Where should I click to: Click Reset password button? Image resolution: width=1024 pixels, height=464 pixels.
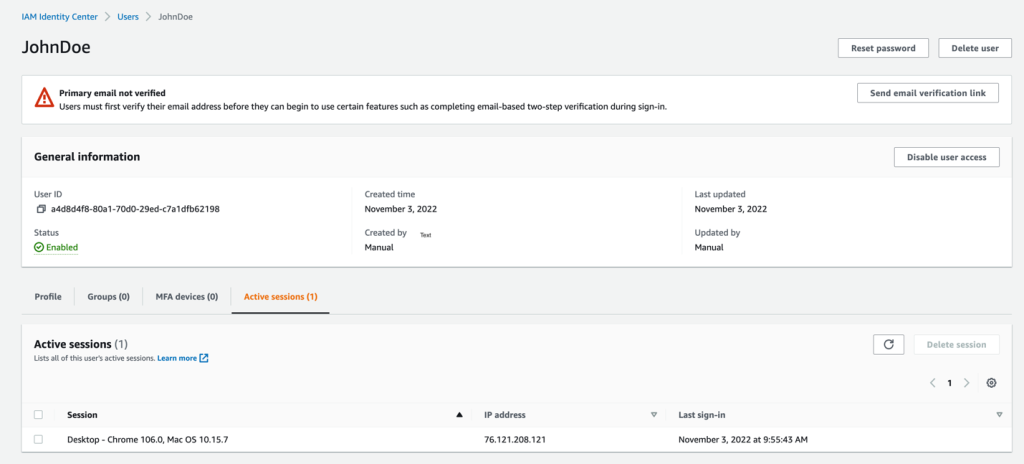(883, 48)
